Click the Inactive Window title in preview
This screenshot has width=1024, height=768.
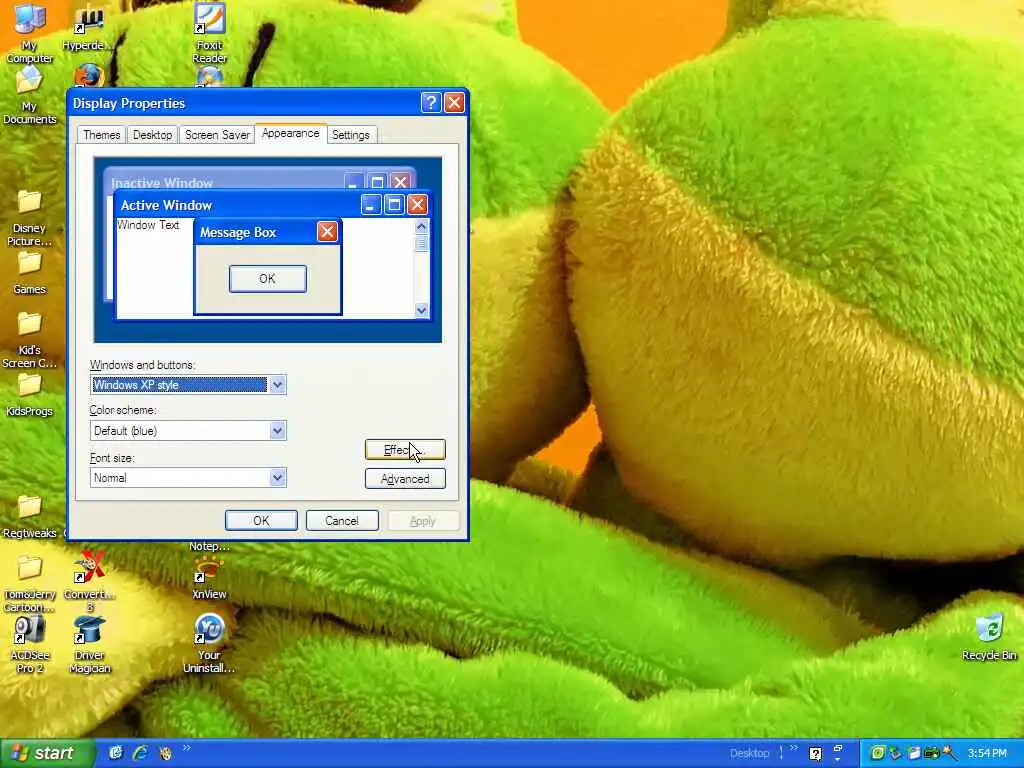click(x=162, y=183)
